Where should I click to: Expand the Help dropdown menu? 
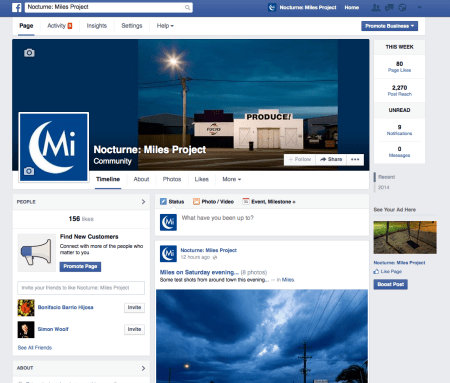click(165, 26)
